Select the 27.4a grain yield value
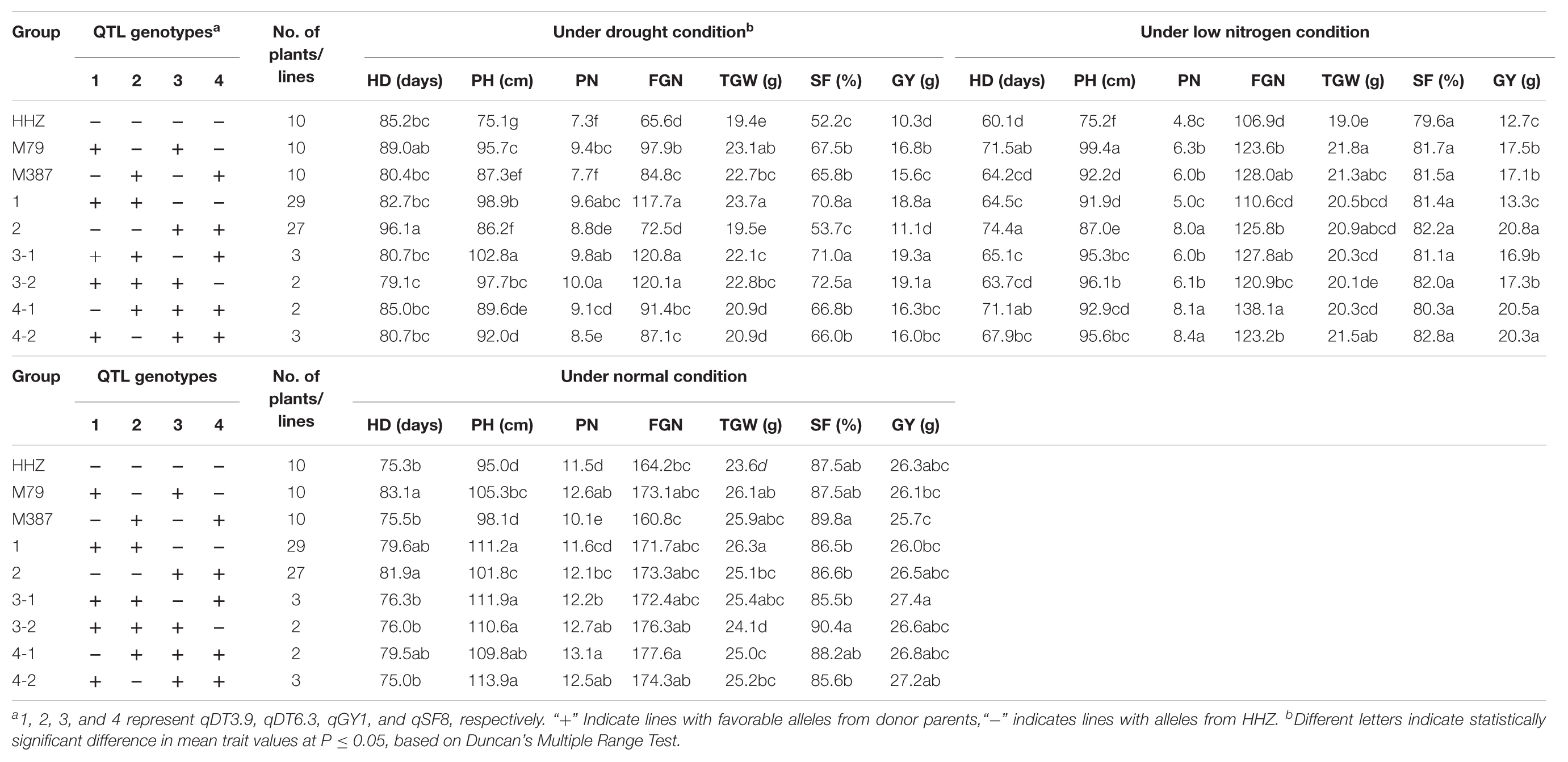 click(910, 600)
